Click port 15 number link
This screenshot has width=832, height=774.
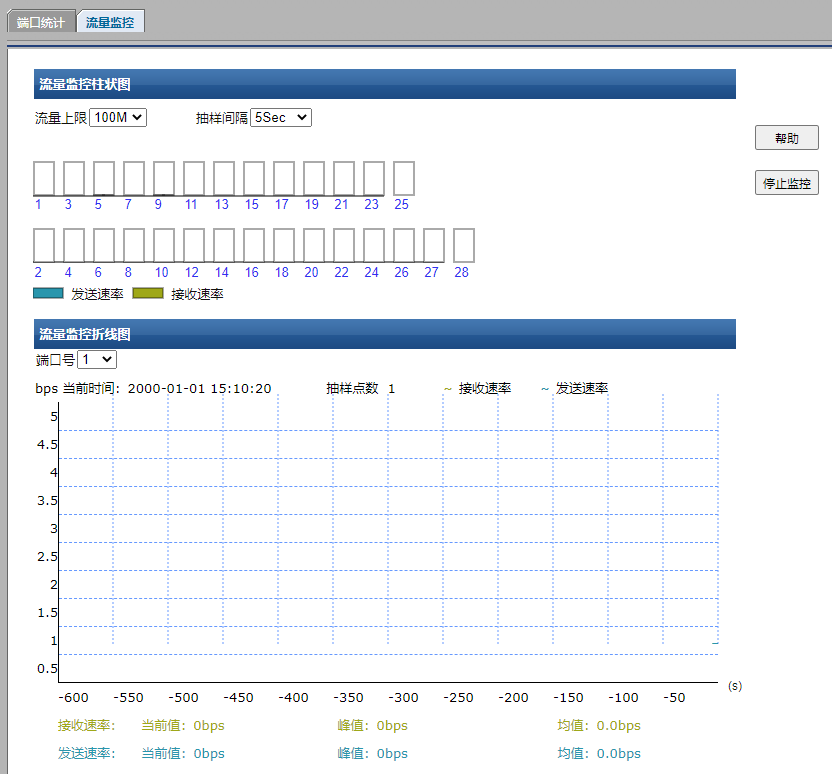tap(252, 204)
